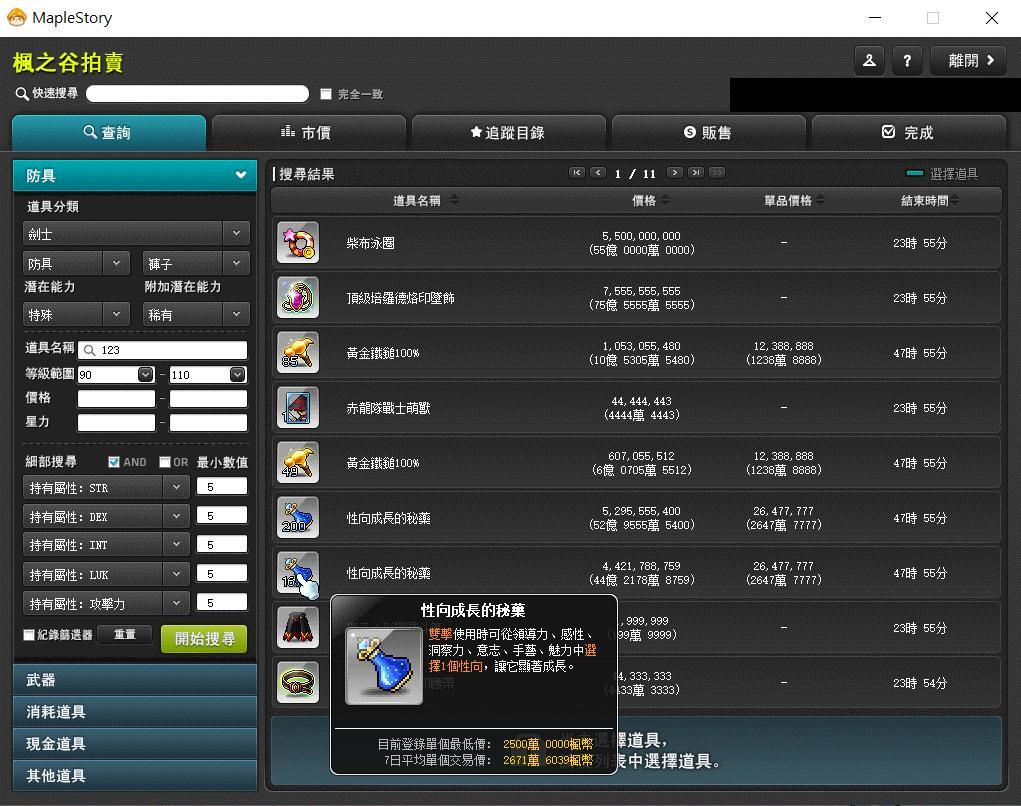Click the account profile icon near top right
The image size is (1021, 806).
(869, 60)
